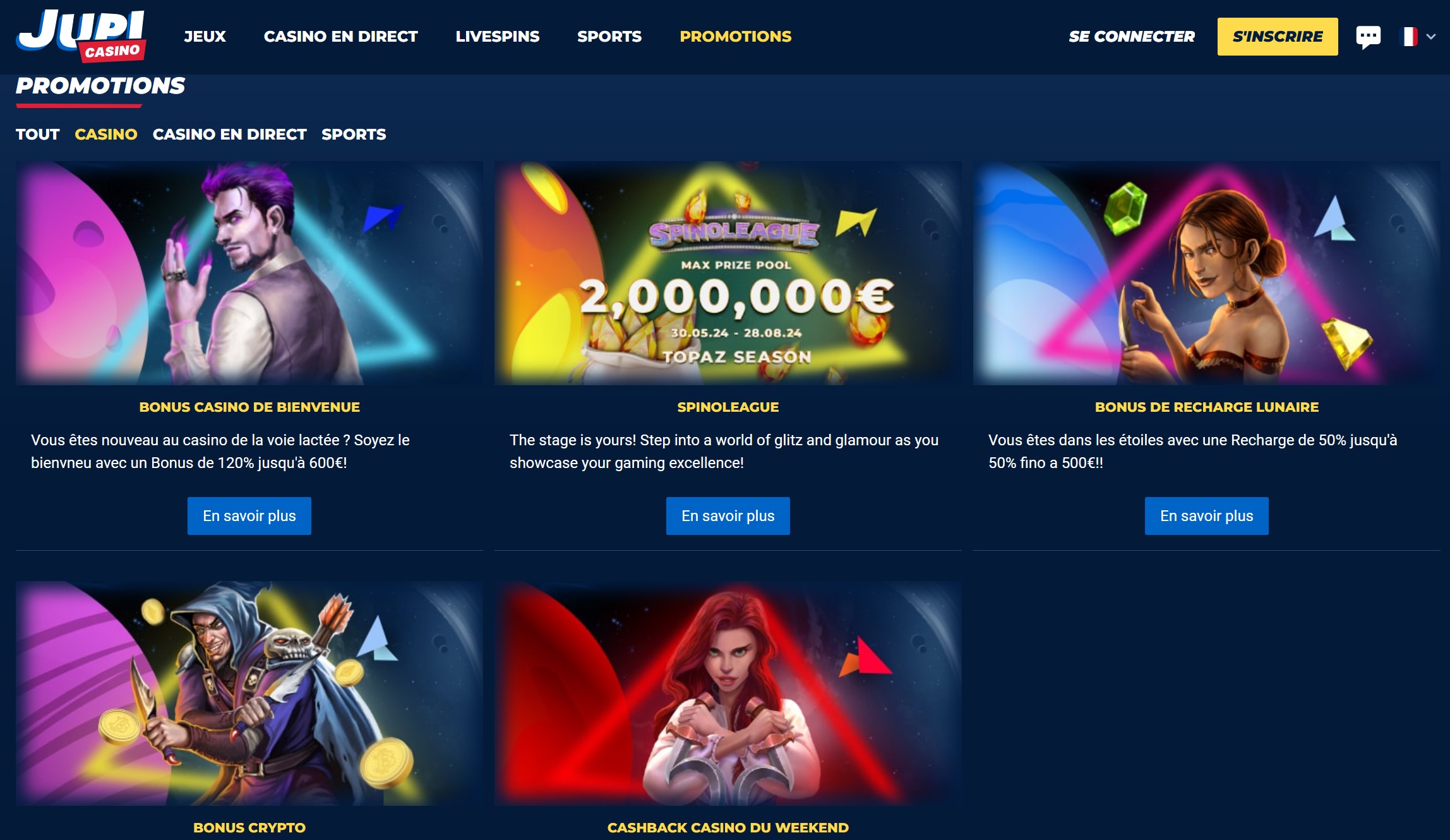Click the Jupi Casino logo
This screenshot has height=840, width=1450.
pos(81,36)
